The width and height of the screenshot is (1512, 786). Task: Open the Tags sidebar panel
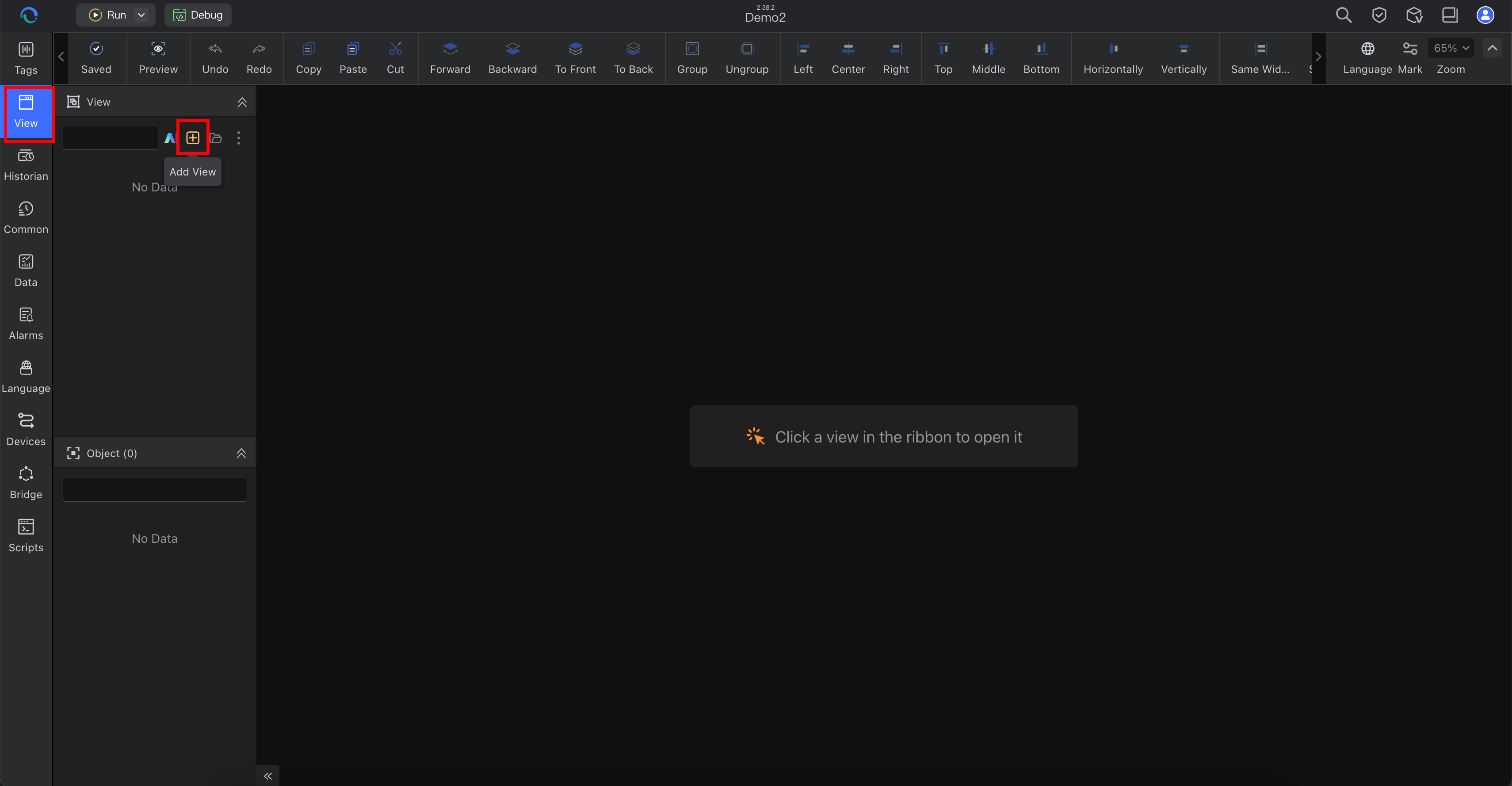click(x=26, y=59)
